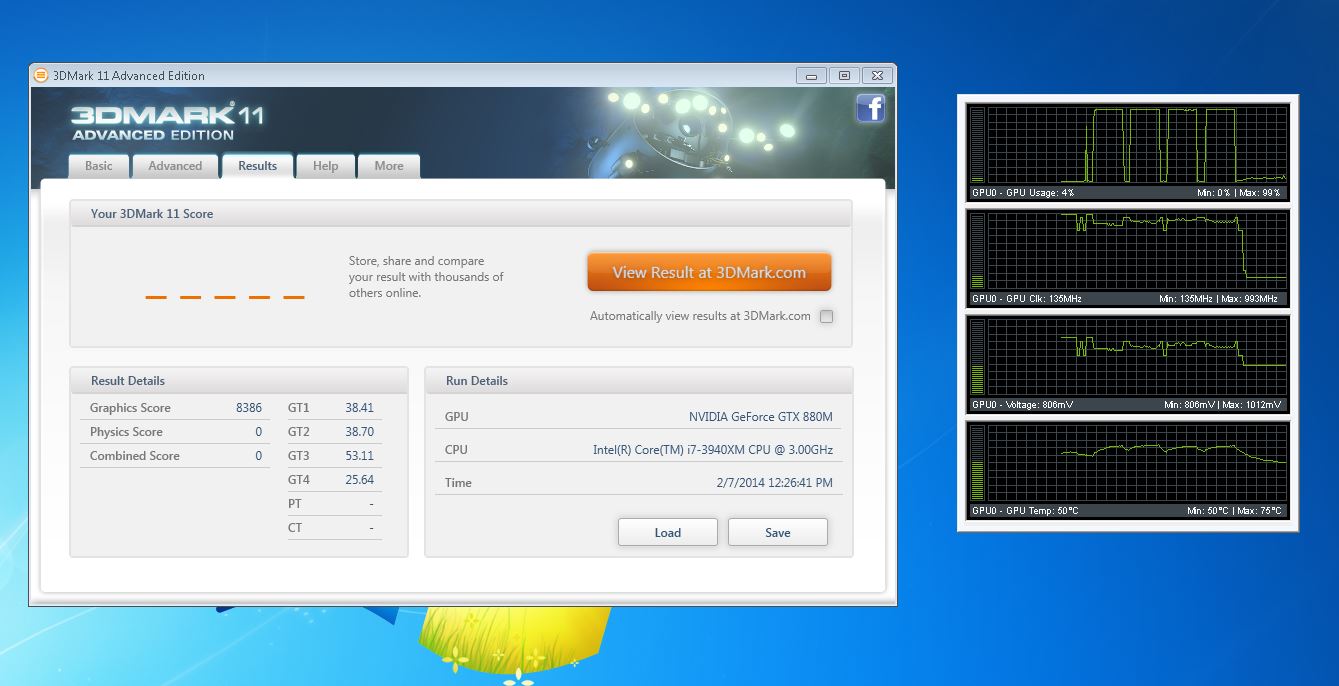Image resolution: width=1339 pixels, height=686 pixels.
Task: Click the 3DMark app icon in title bar
Action: pos(41,75)
